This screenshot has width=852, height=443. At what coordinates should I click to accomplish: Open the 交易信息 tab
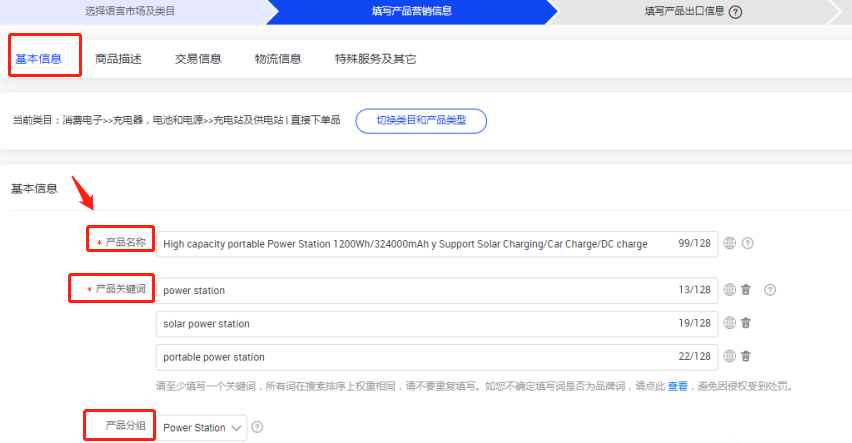coord(198,59)
